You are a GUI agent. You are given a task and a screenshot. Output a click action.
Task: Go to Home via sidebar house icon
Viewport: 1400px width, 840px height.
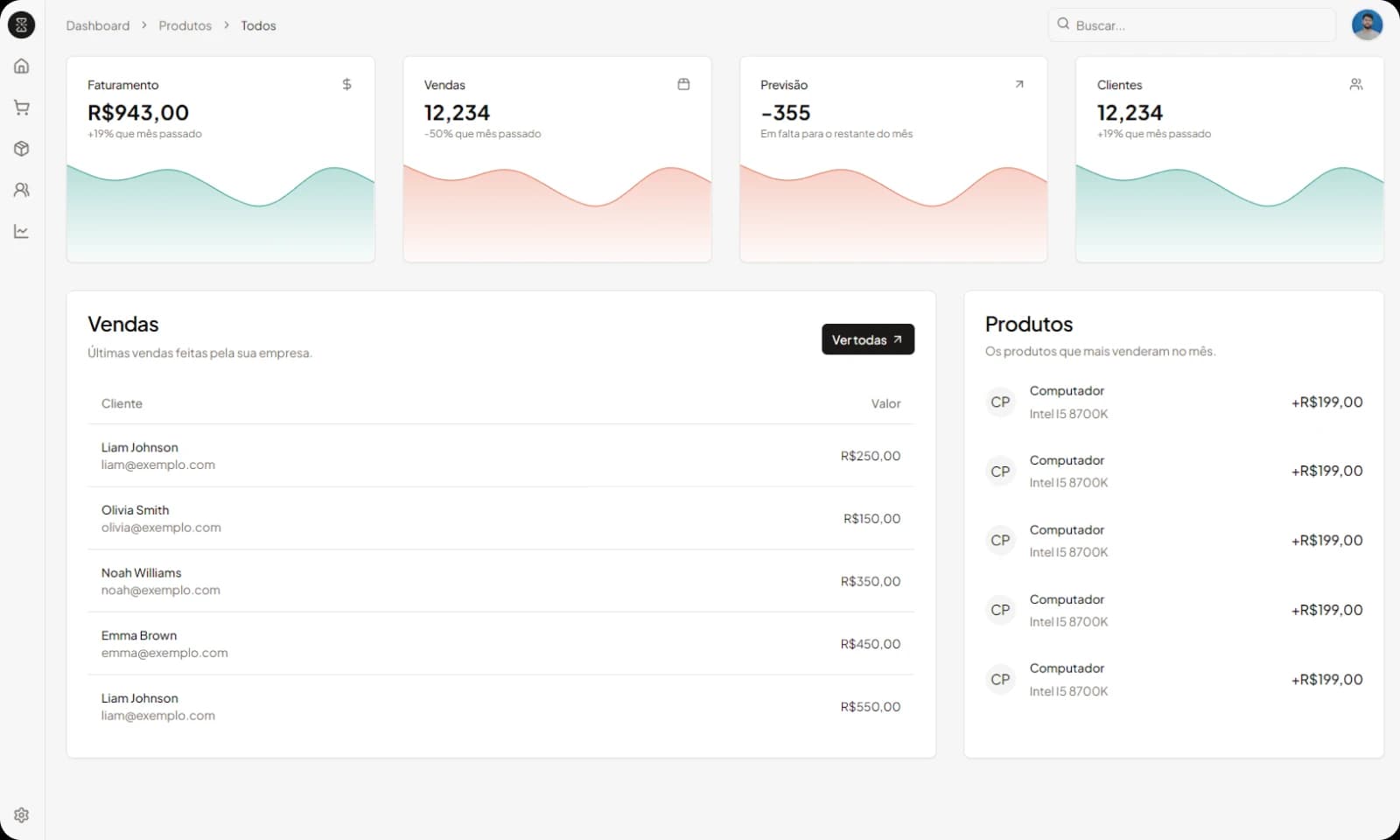coord(22,66)
